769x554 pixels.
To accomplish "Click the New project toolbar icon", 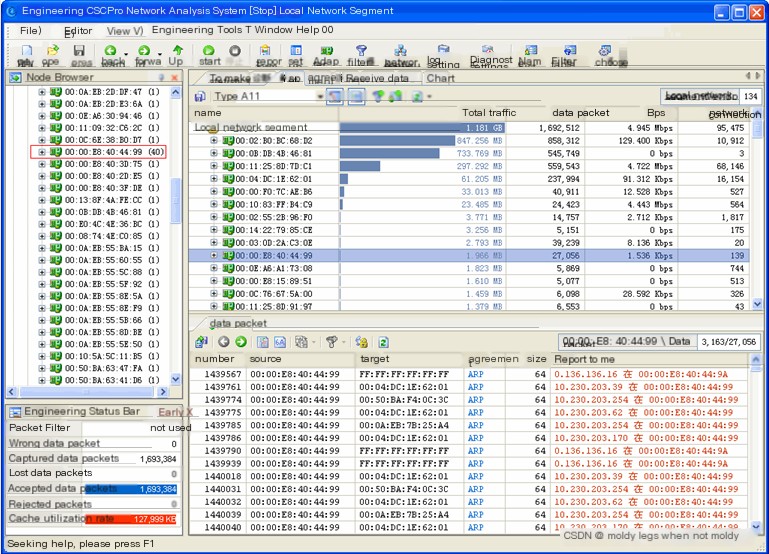I will point(27,50).
